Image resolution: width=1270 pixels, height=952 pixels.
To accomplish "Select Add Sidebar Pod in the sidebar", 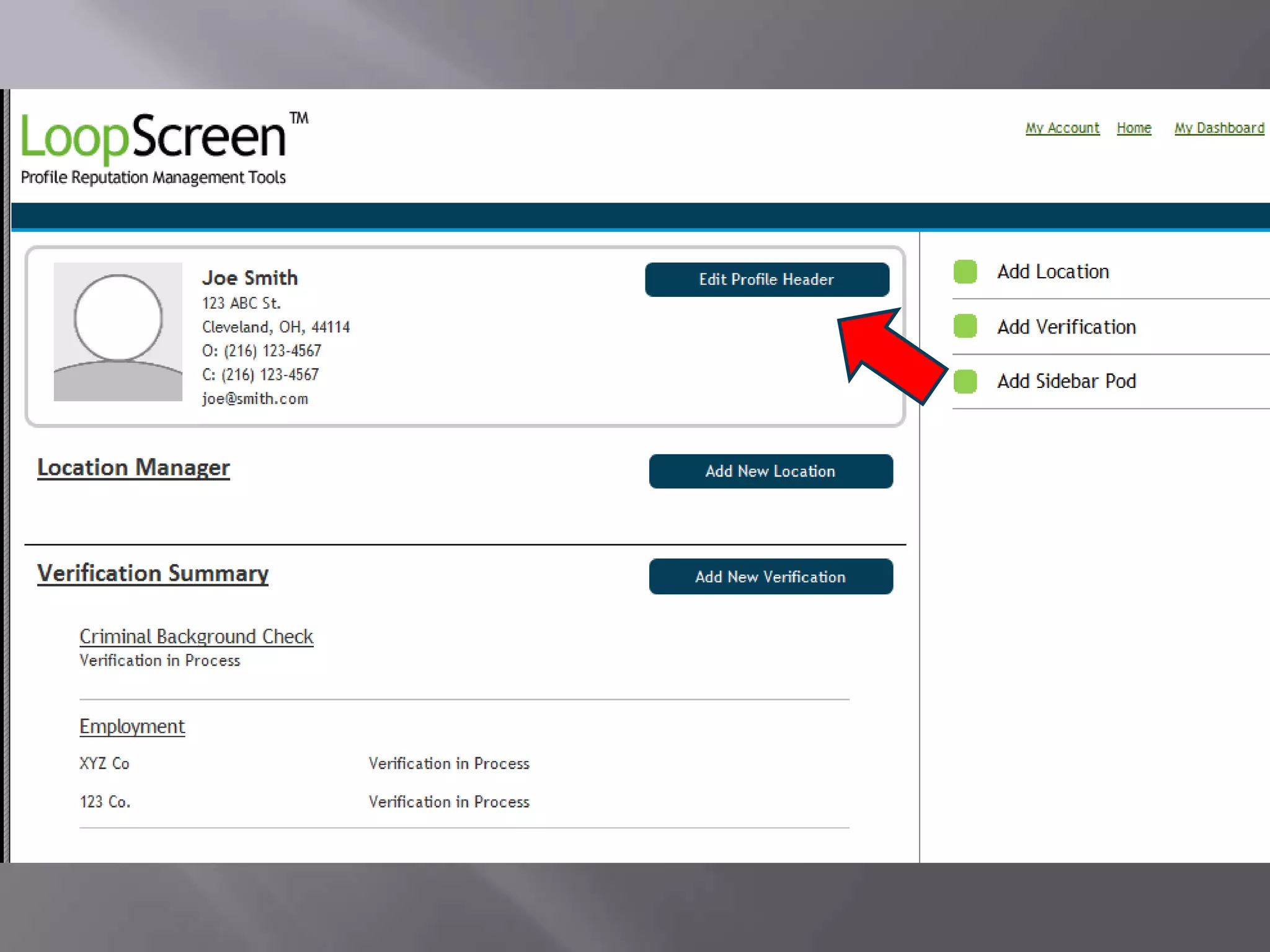I will [x=1066, y=381].
